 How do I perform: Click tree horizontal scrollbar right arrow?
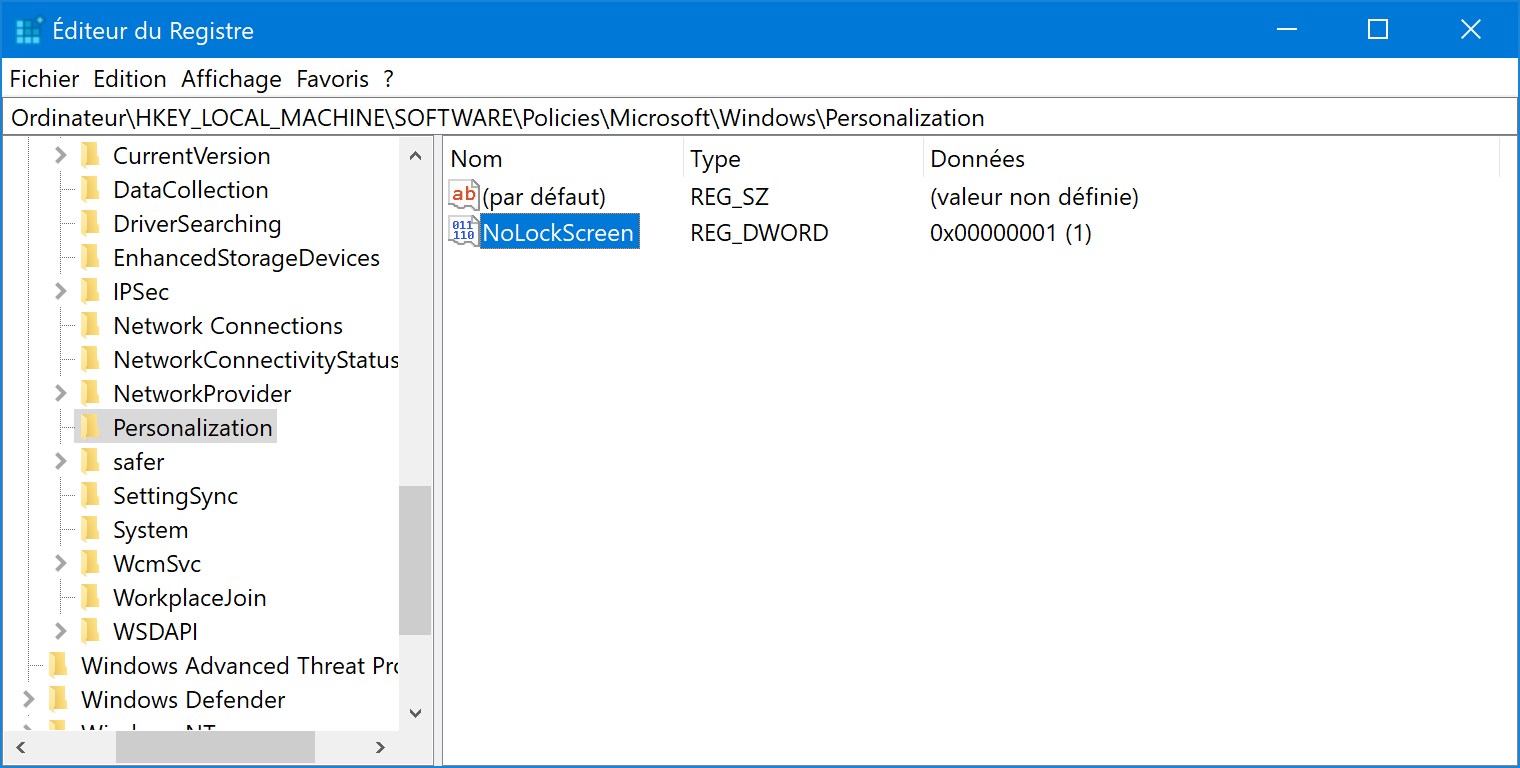pos(380,746)
